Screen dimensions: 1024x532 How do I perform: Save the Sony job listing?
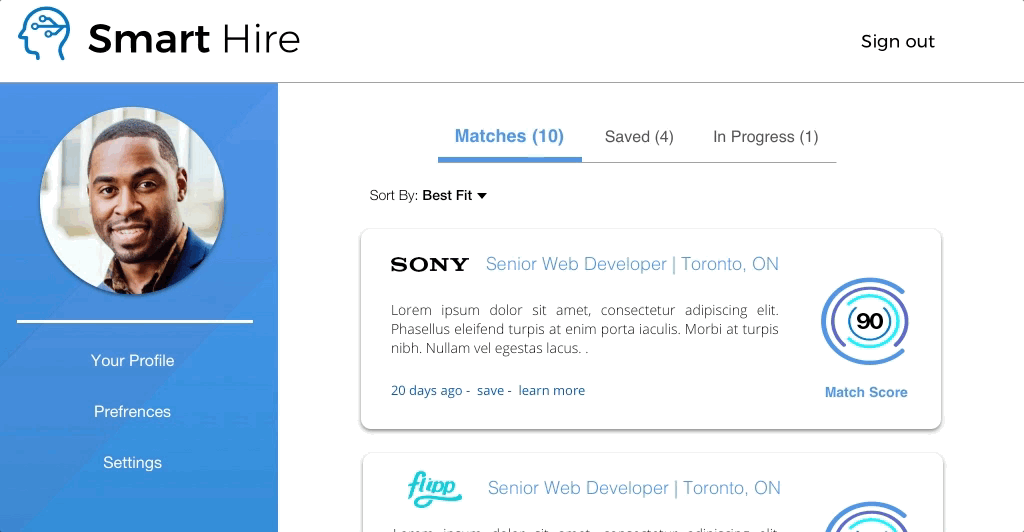(490, 391)
